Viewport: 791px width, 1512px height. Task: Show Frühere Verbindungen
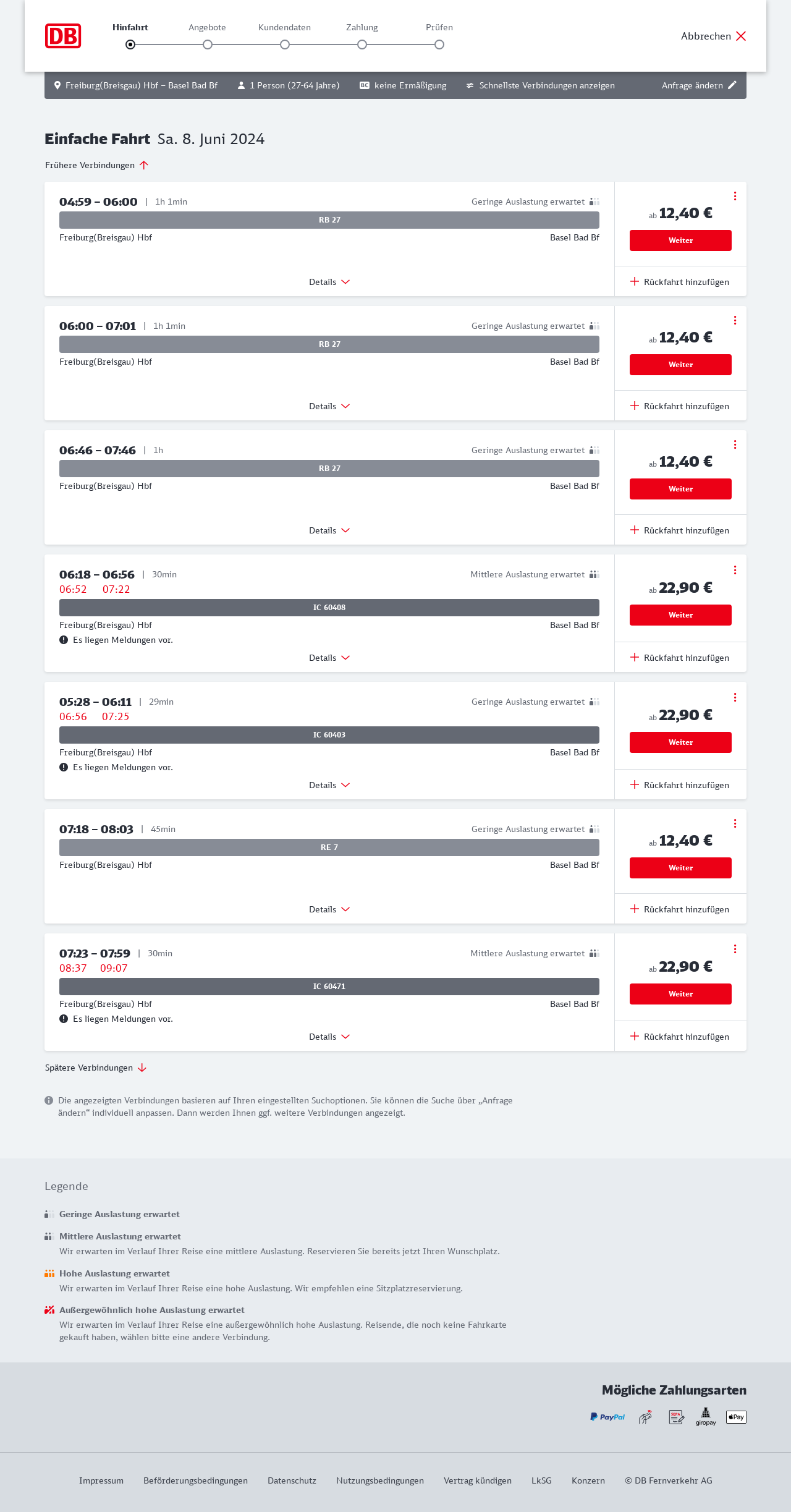coord(97,165)
